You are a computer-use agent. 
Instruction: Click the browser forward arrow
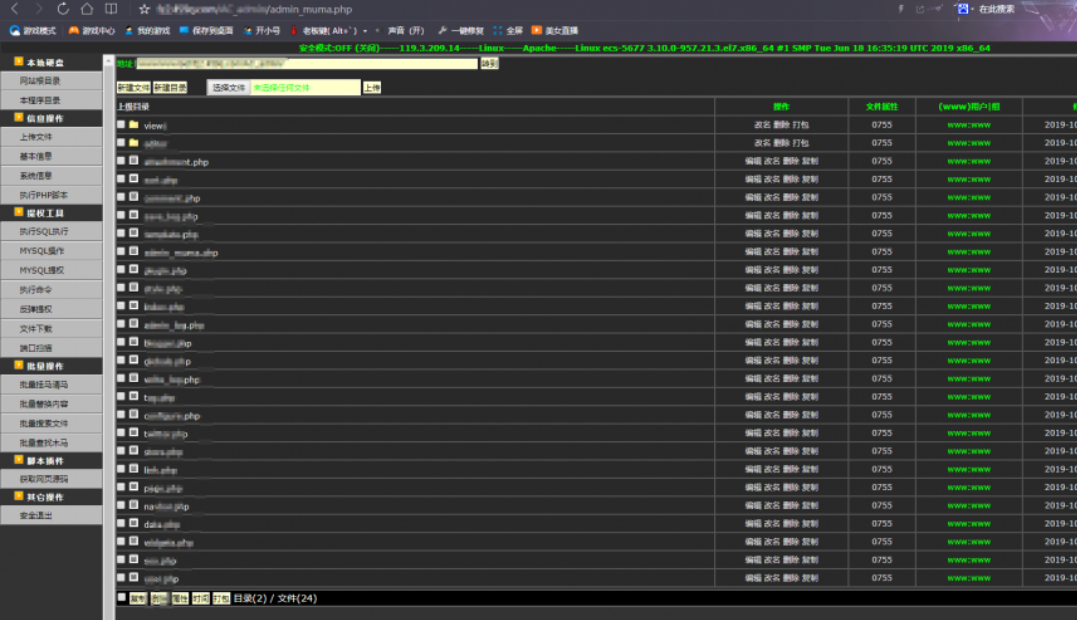(x=38, y=9)
